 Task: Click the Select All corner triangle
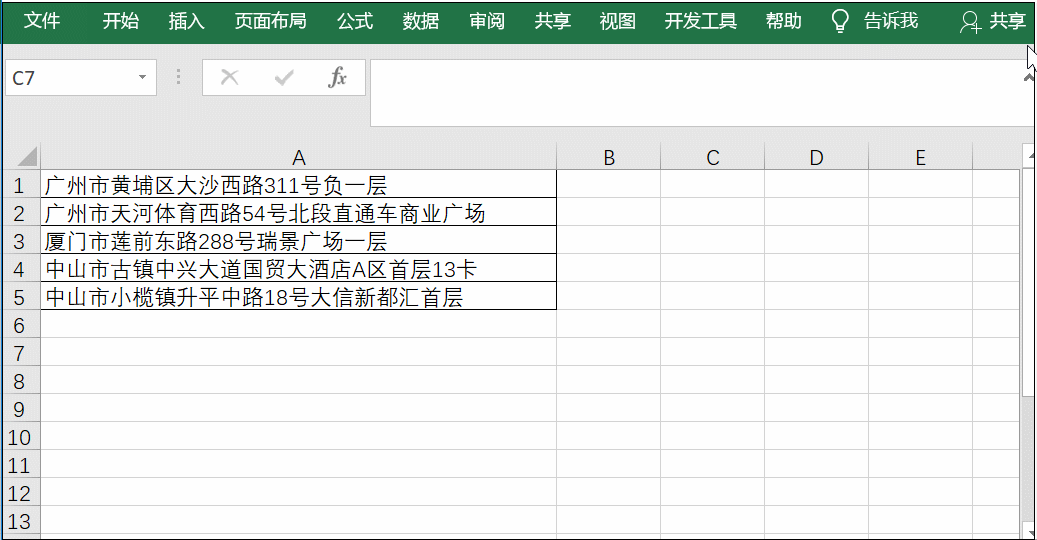pyautogui.click(x=27, y=157)
